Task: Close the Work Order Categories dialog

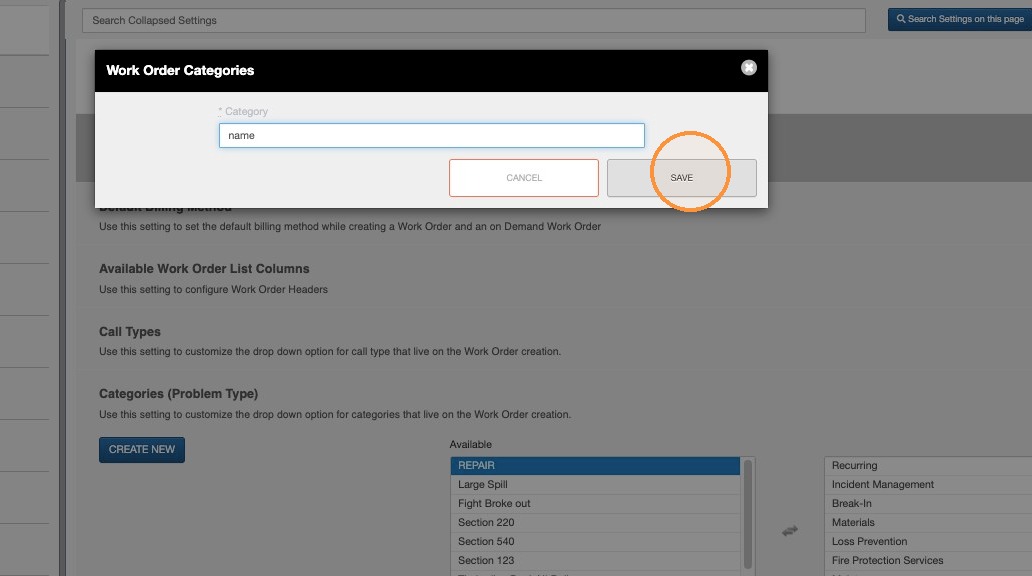Action: pyautogui.click(x=748, y=68)
